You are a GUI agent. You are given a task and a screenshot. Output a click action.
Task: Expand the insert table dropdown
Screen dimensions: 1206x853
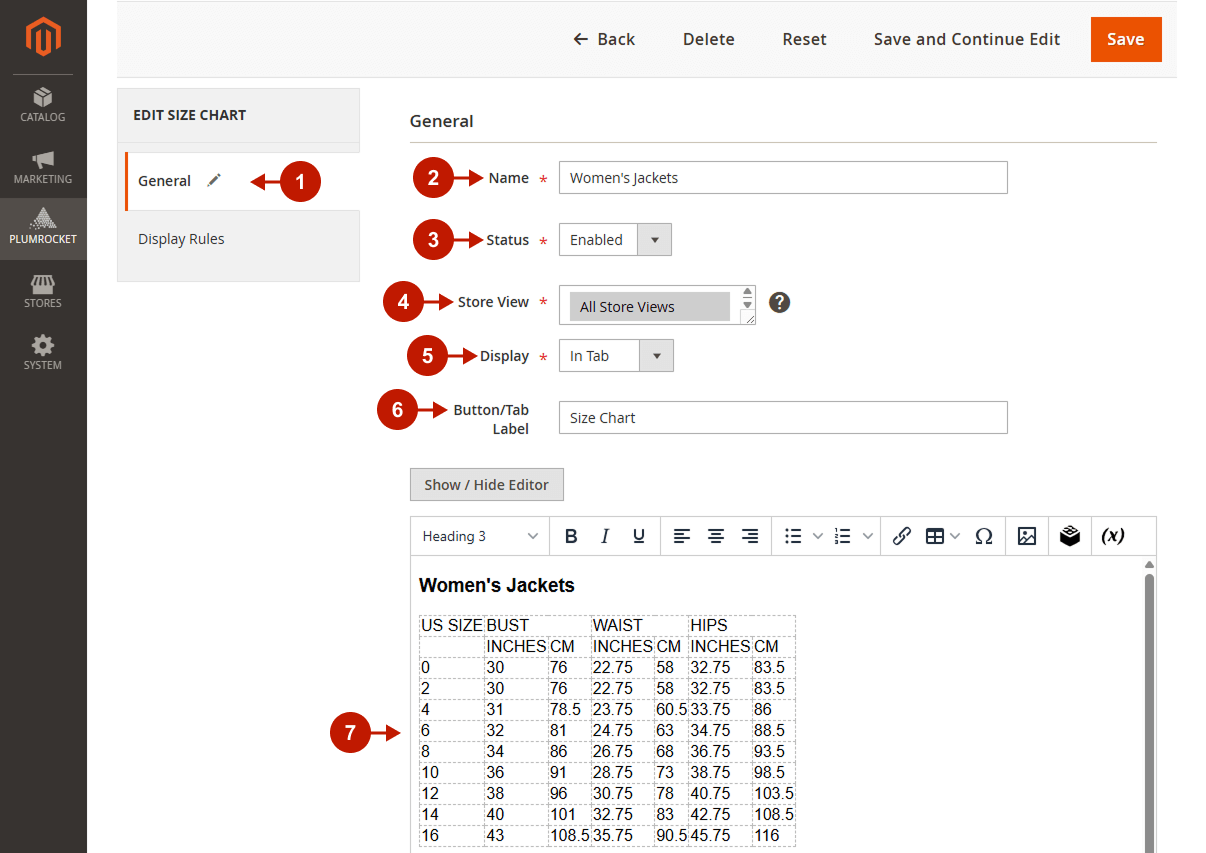(x=942, y=536)
